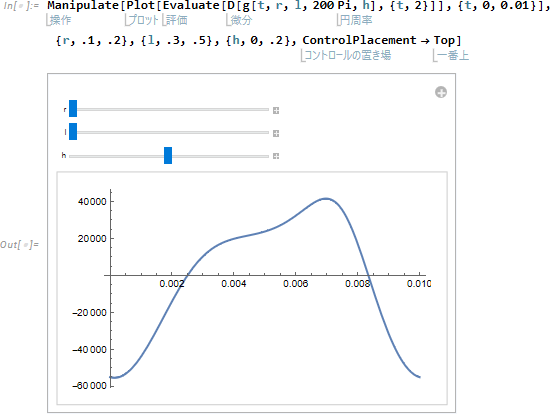Click the -60 000 y-axis tick label
This screenshot has height=414, width=550.
pos(89,386)
